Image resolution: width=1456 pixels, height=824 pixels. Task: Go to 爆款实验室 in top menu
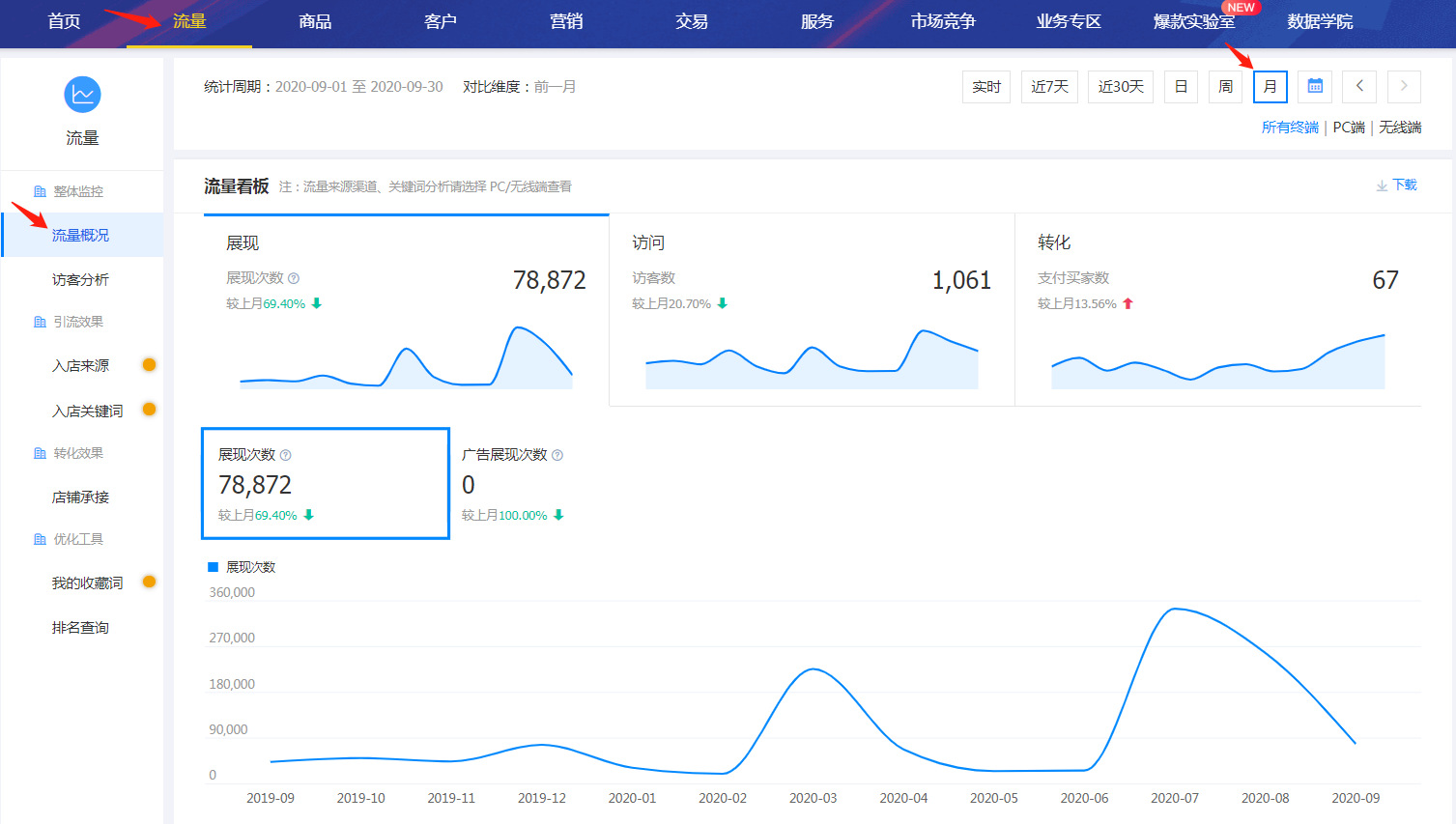[1193, 21]
